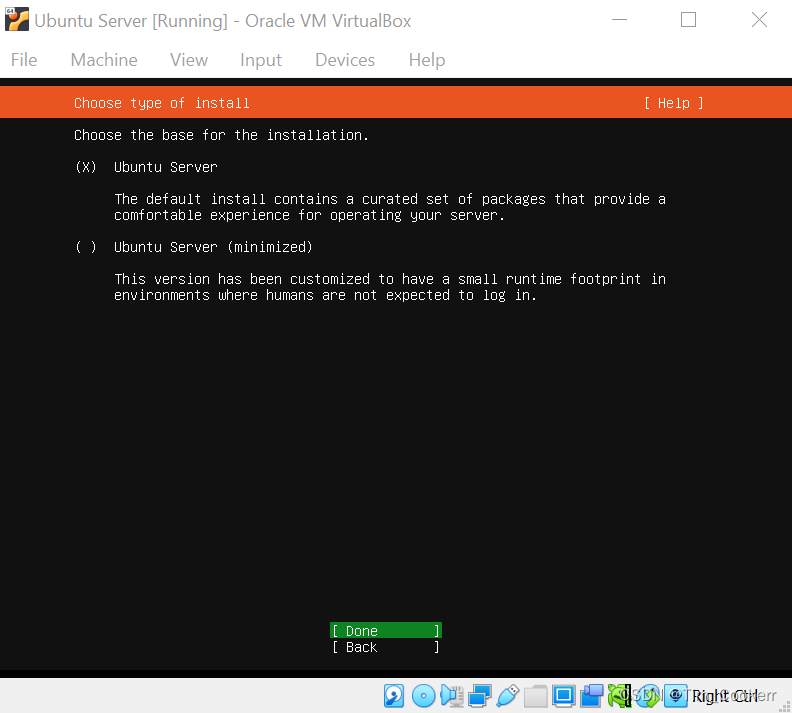Click the display settings monitor icon
Screen dimensions: 792x713
pyautogui.click(x=563, y=696)
